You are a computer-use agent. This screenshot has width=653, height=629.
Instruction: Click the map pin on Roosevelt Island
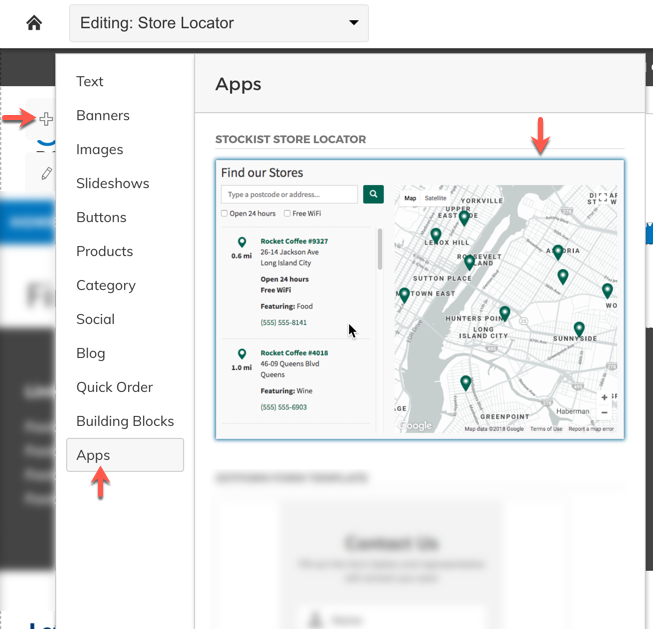[x=469, y=262]
